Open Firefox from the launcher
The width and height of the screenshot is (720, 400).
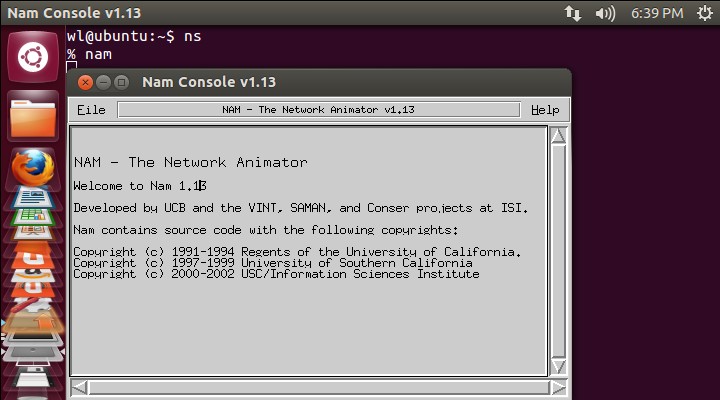[33, 168]
